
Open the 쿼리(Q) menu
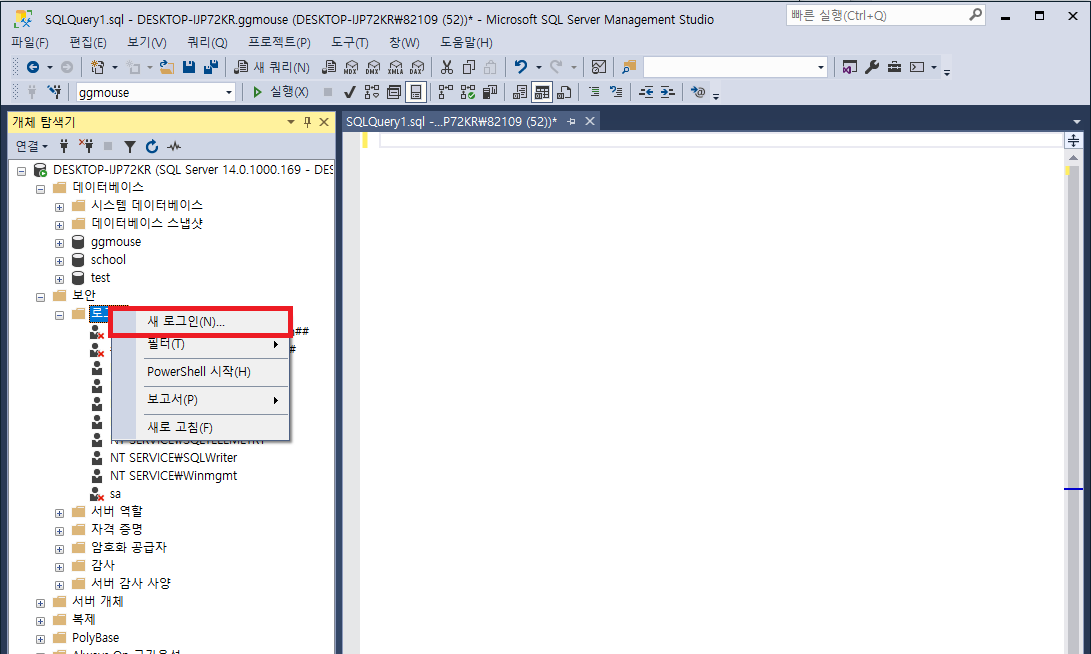207,42
